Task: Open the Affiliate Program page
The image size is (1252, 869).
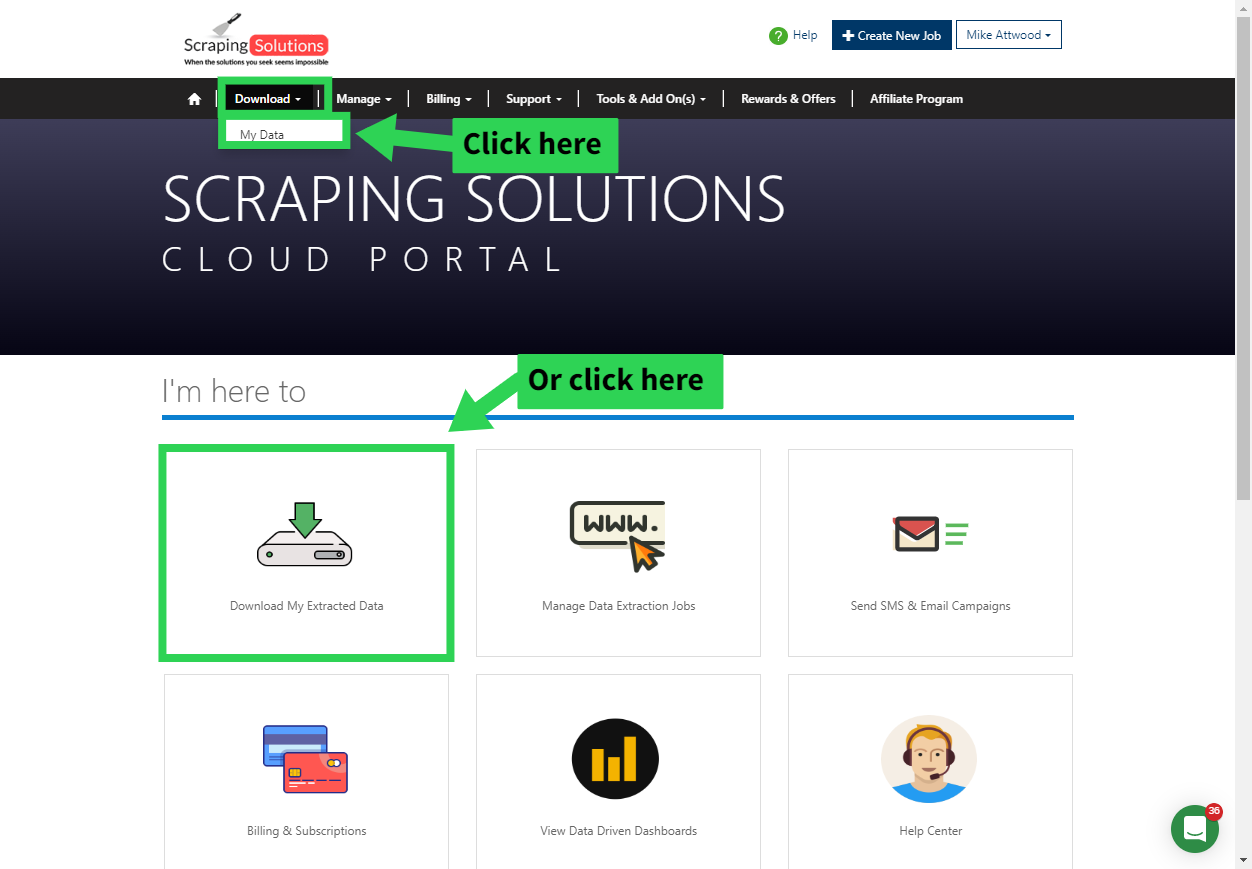Action: pos(916,99)
